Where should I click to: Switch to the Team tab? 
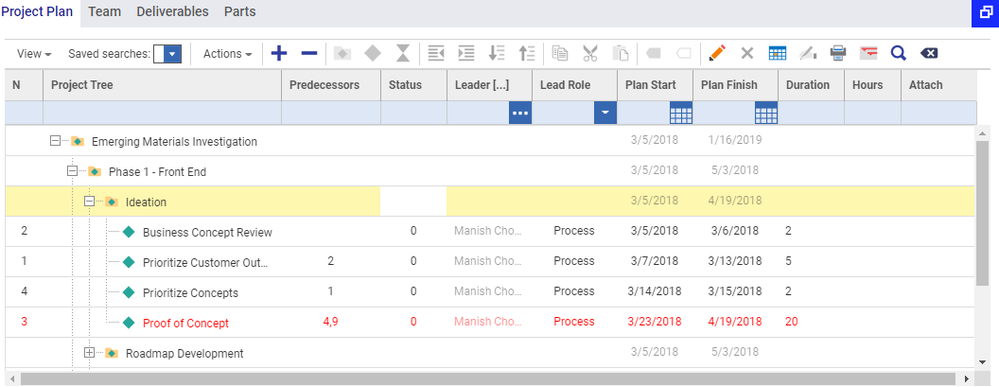click(x=104, y=11)
